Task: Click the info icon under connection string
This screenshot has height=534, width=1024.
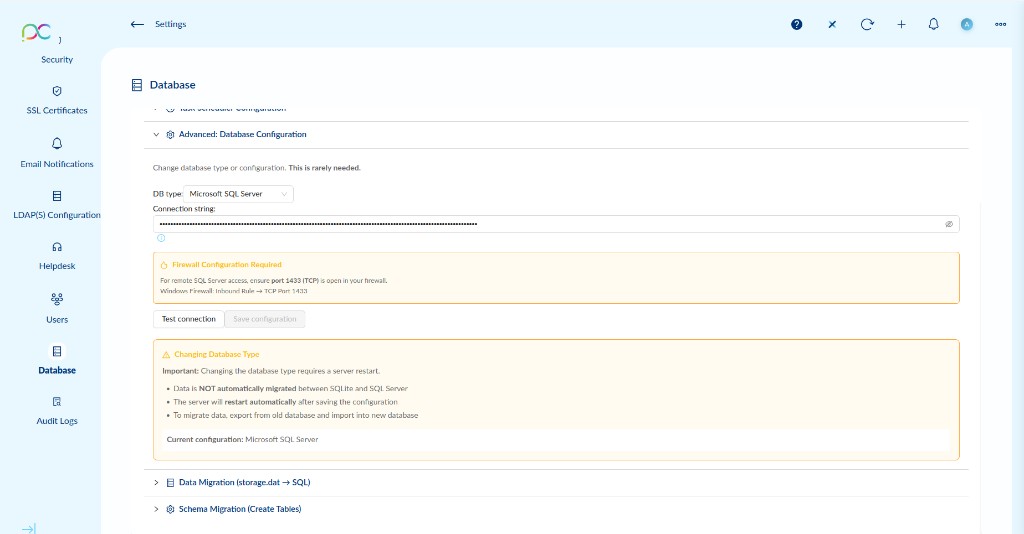Action: (161, 238)
